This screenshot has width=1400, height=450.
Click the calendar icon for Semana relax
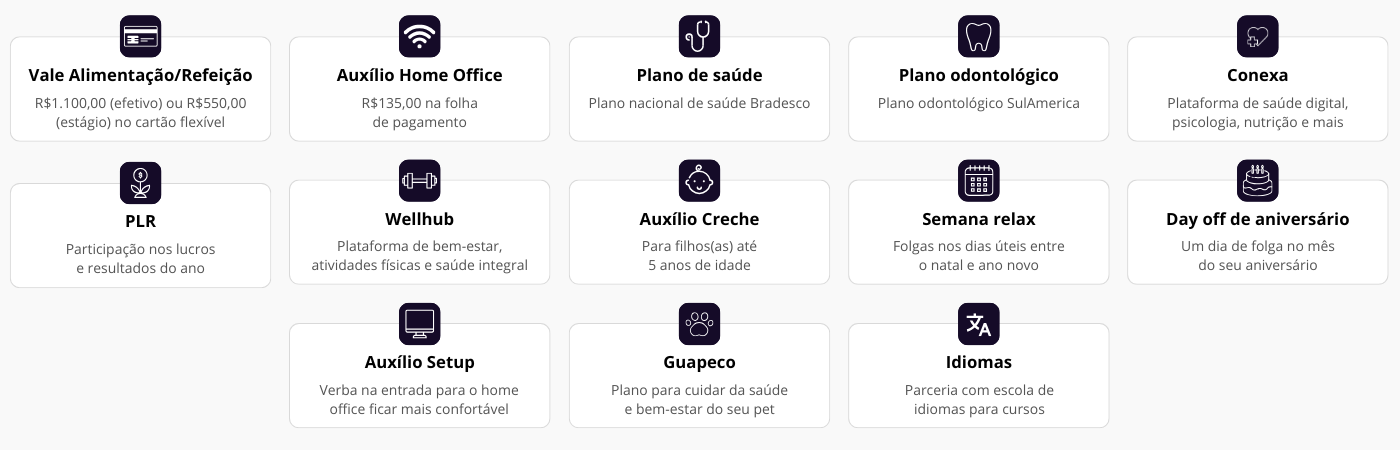click(x=978, y=181)
